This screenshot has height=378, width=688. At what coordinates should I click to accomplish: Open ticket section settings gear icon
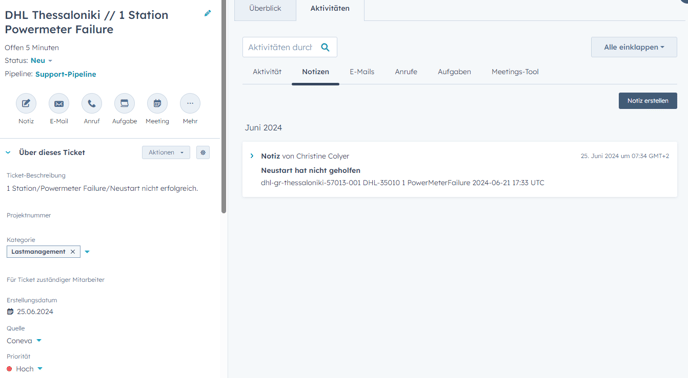pyautogui.click(x=203, y=152)
